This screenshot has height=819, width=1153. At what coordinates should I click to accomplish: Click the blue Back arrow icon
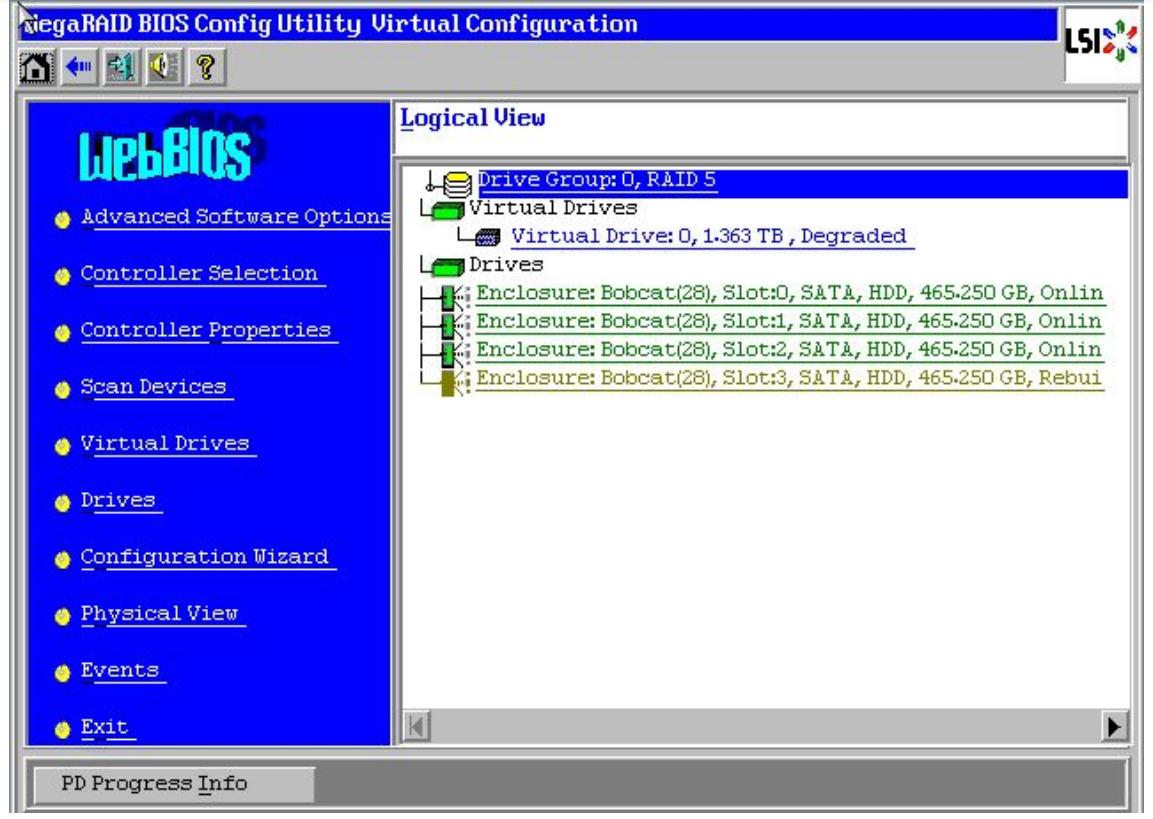tap(78, 67)
